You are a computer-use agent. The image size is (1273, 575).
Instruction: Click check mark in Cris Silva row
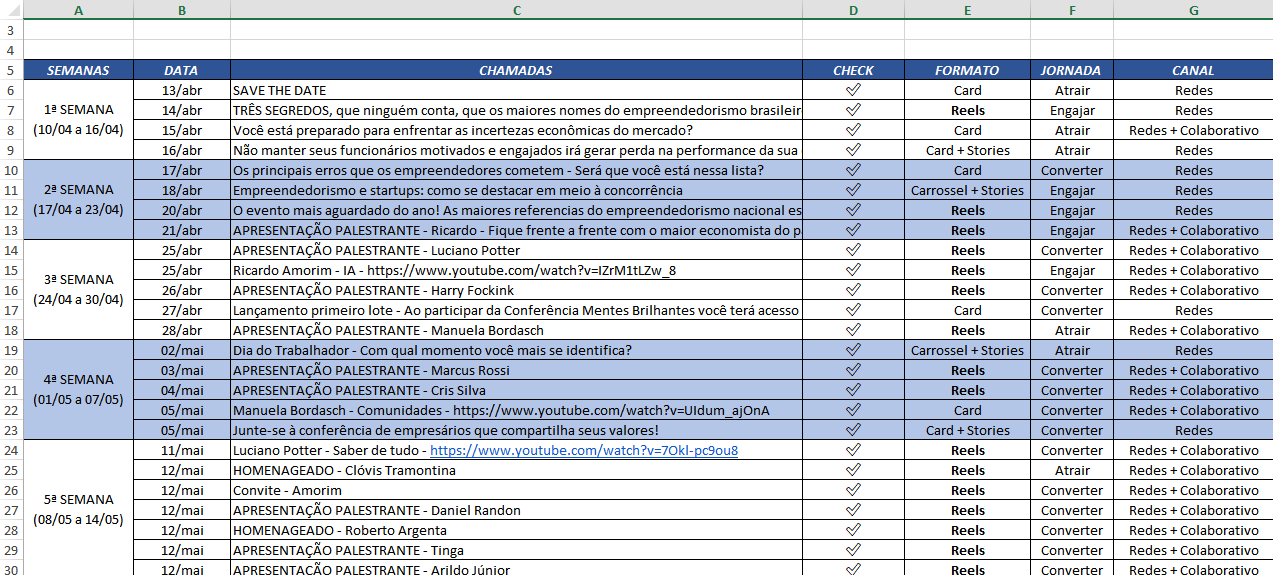click(x=853, y=390)
